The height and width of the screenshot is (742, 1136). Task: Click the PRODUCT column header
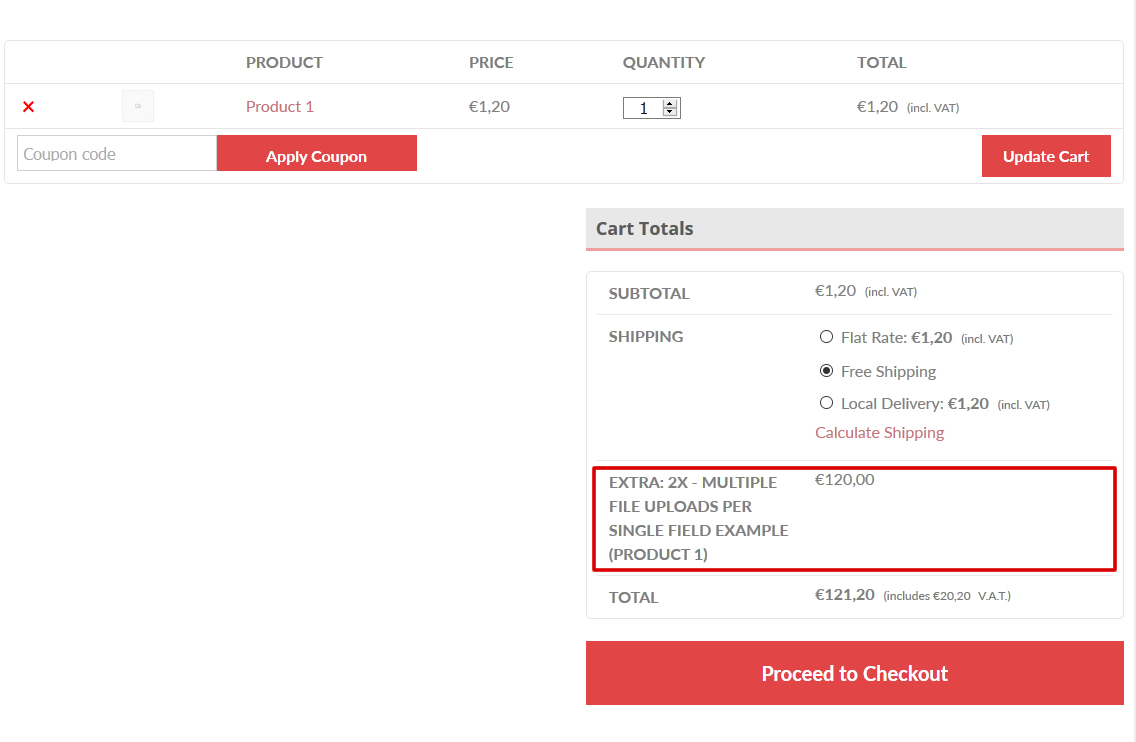coord(284,63)
